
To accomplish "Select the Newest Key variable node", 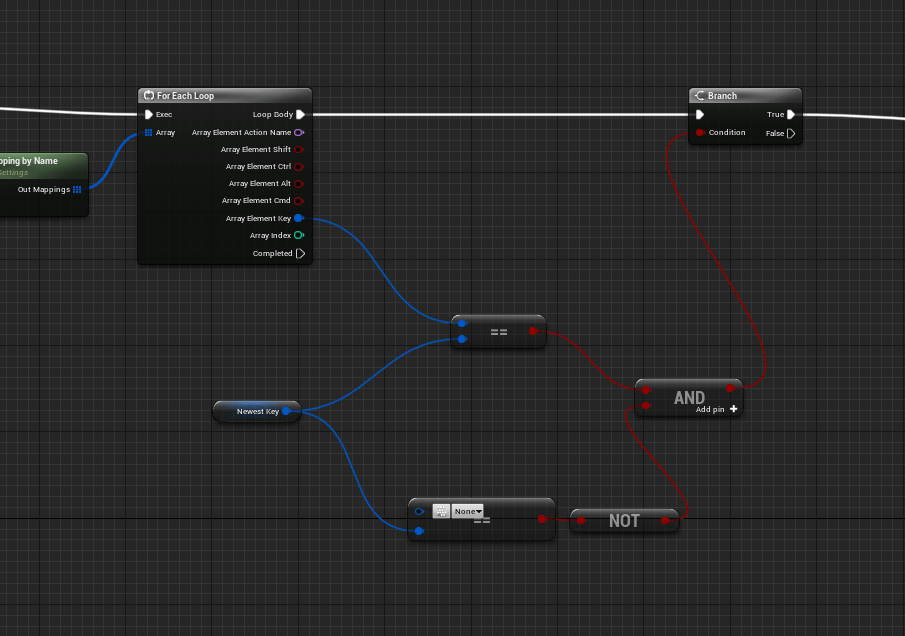I will pos(256,411).
